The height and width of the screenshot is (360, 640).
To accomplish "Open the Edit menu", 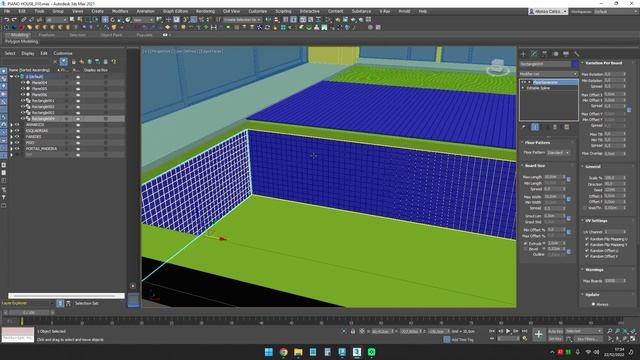I will pyautogui.click(x=22, y=11).
